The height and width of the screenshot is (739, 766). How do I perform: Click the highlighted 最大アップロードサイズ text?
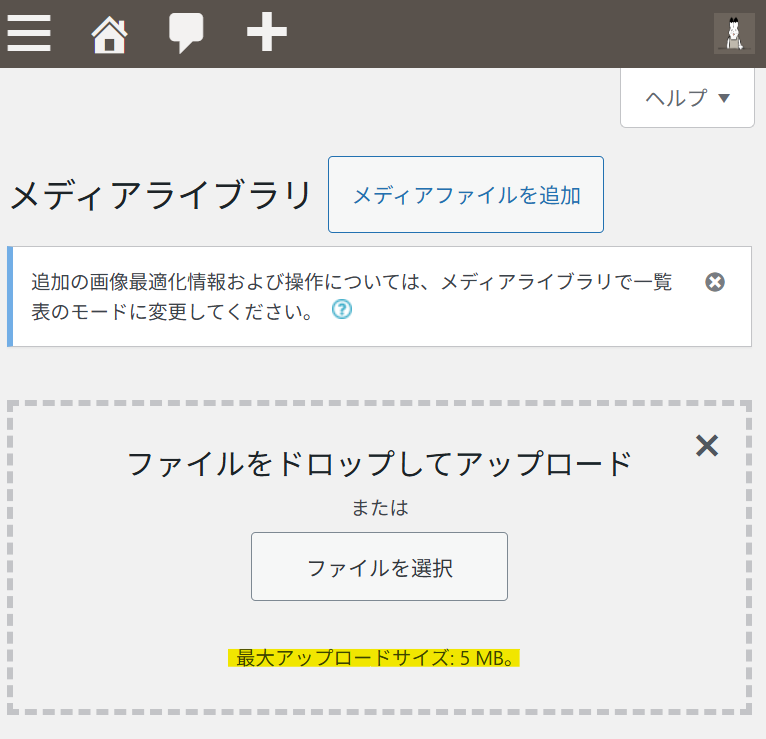pos(375,658)
